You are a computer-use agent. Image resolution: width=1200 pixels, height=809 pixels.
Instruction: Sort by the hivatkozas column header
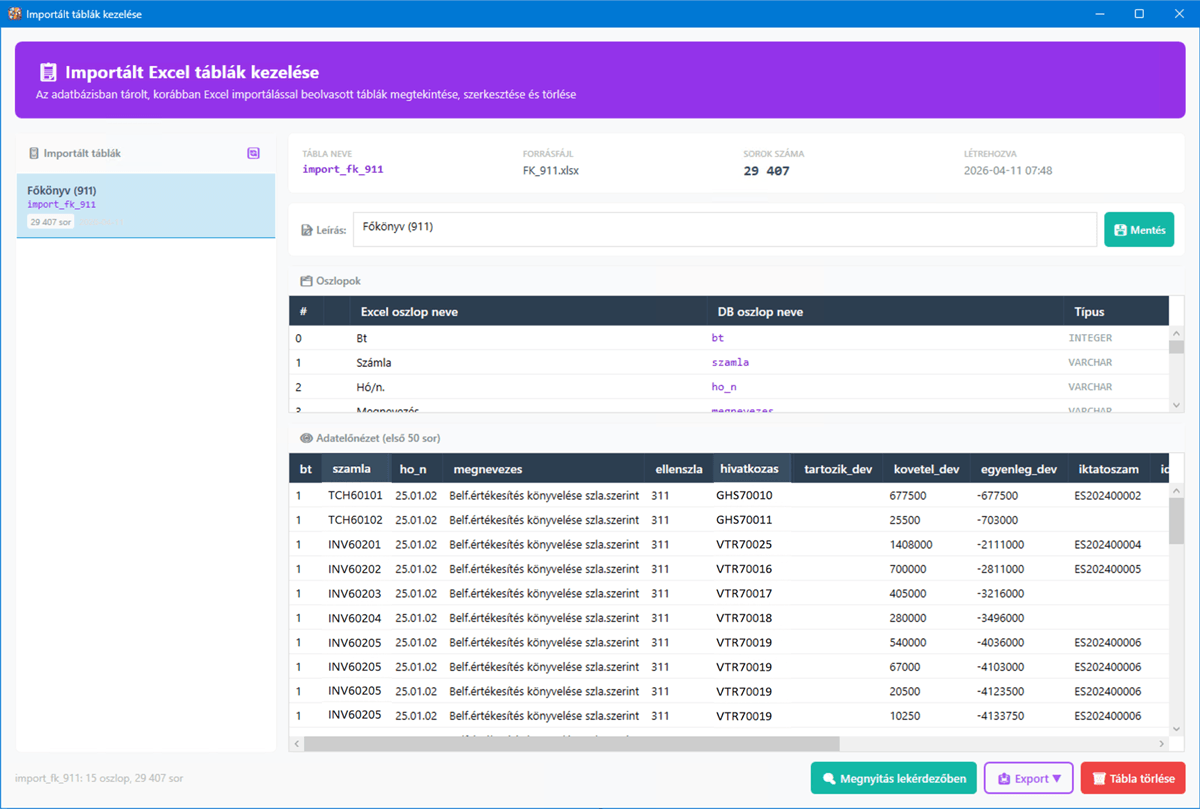pyautogui.click(x=749, y=469)
